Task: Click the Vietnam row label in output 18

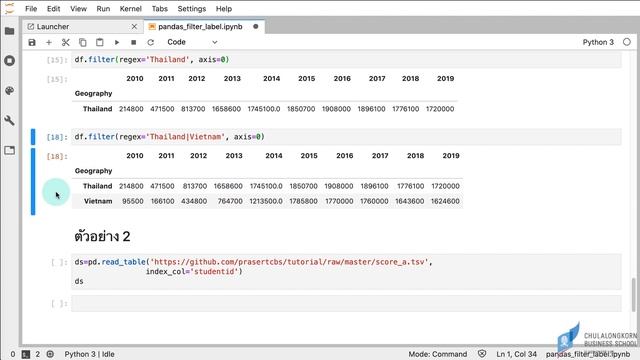Action: (98, 201)
